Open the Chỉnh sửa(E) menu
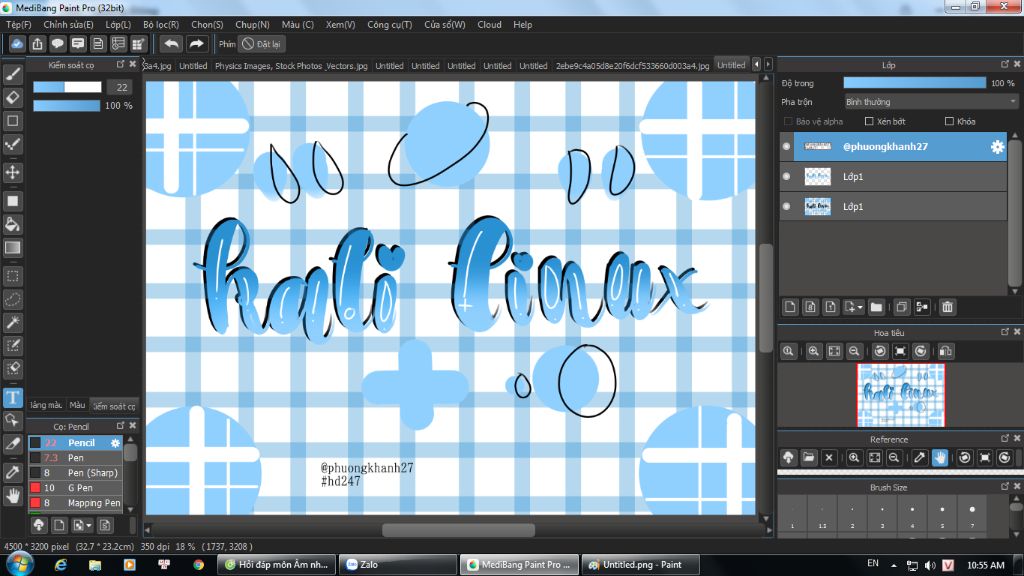 point(68,25)
